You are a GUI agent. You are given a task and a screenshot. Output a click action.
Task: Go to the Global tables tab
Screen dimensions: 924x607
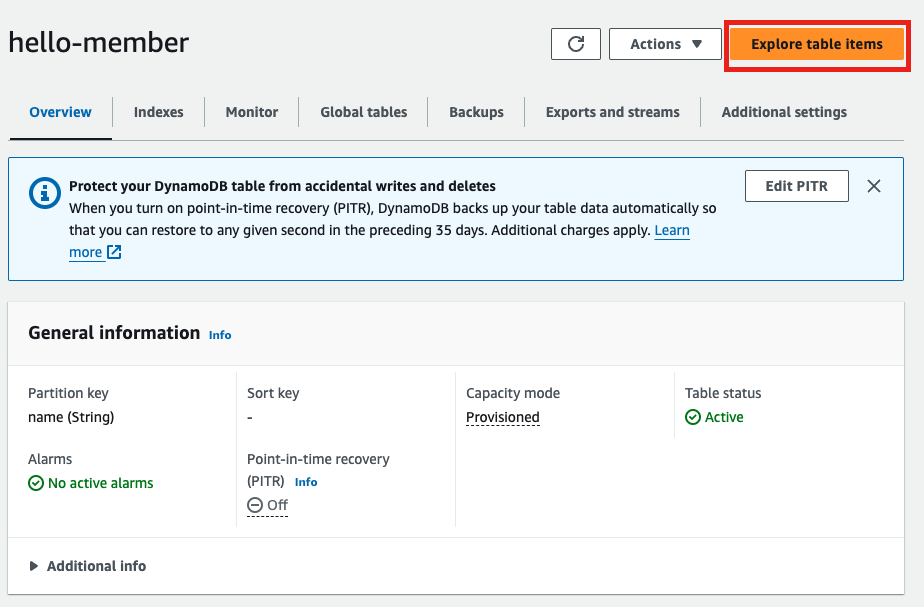(x=363, y=112)
